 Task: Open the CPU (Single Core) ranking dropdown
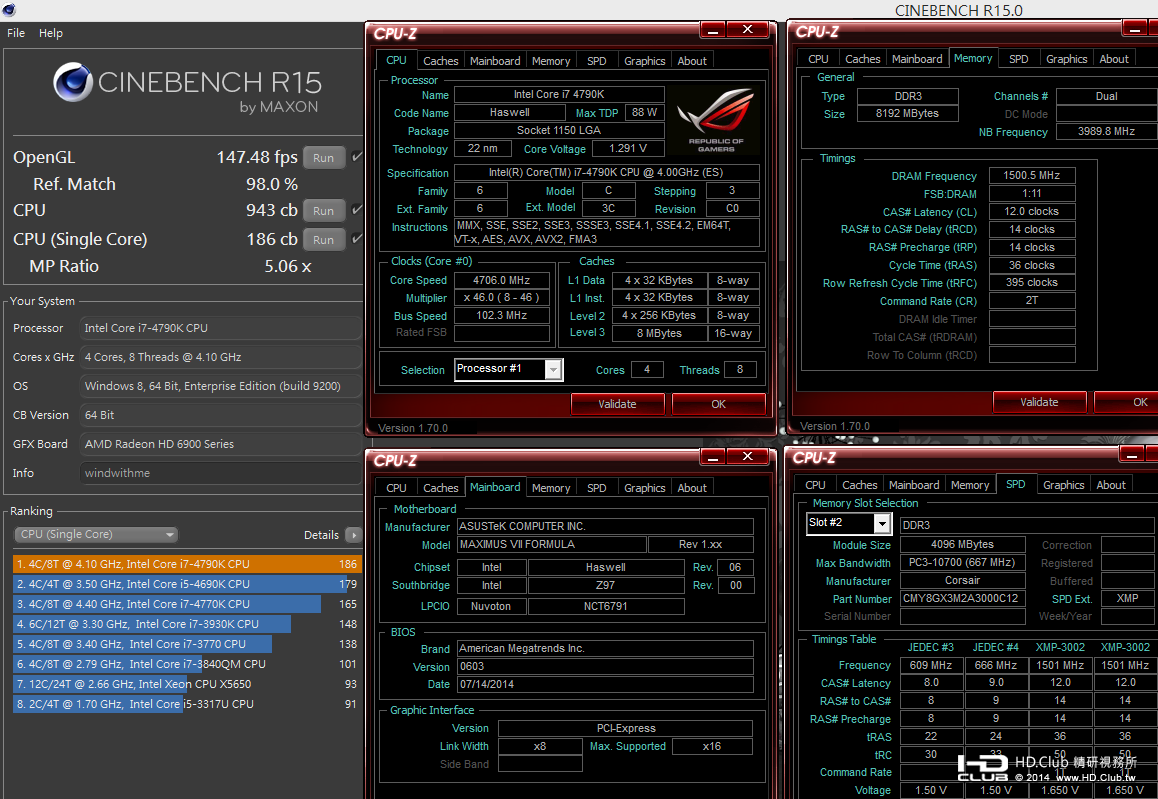coord(96,534)
